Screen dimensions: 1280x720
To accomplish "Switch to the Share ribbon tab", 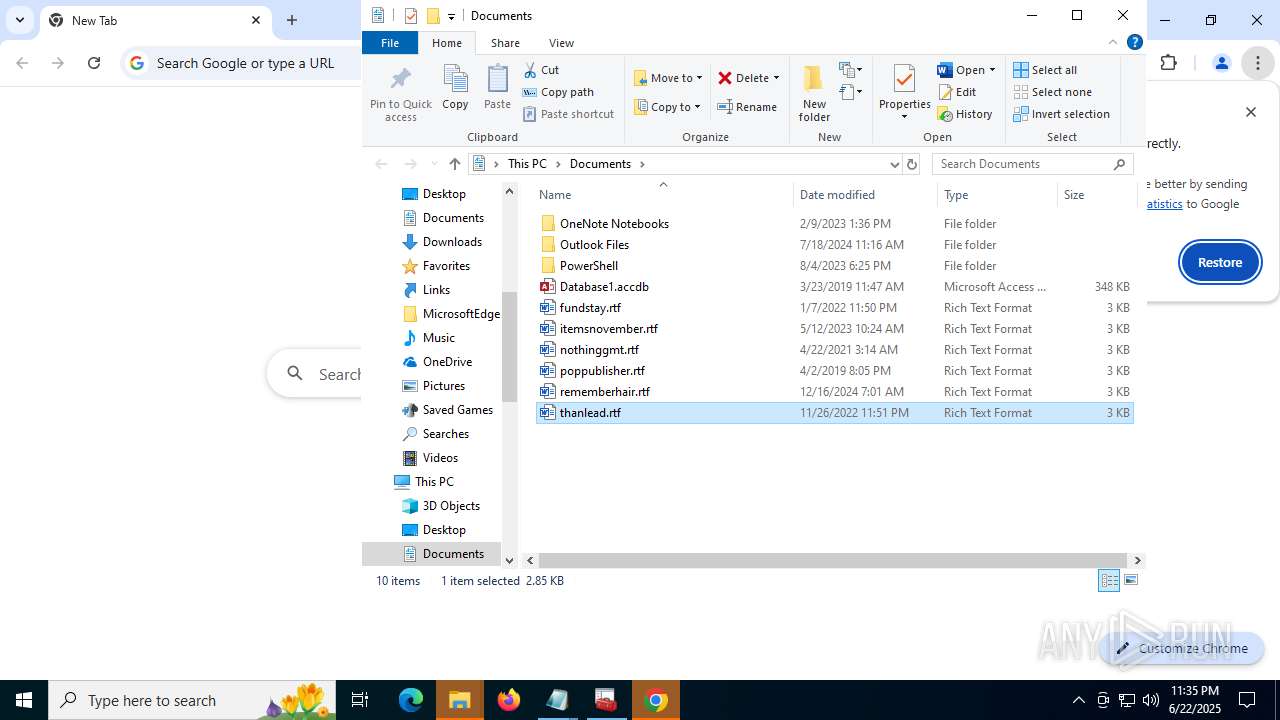I will (505, 43).
